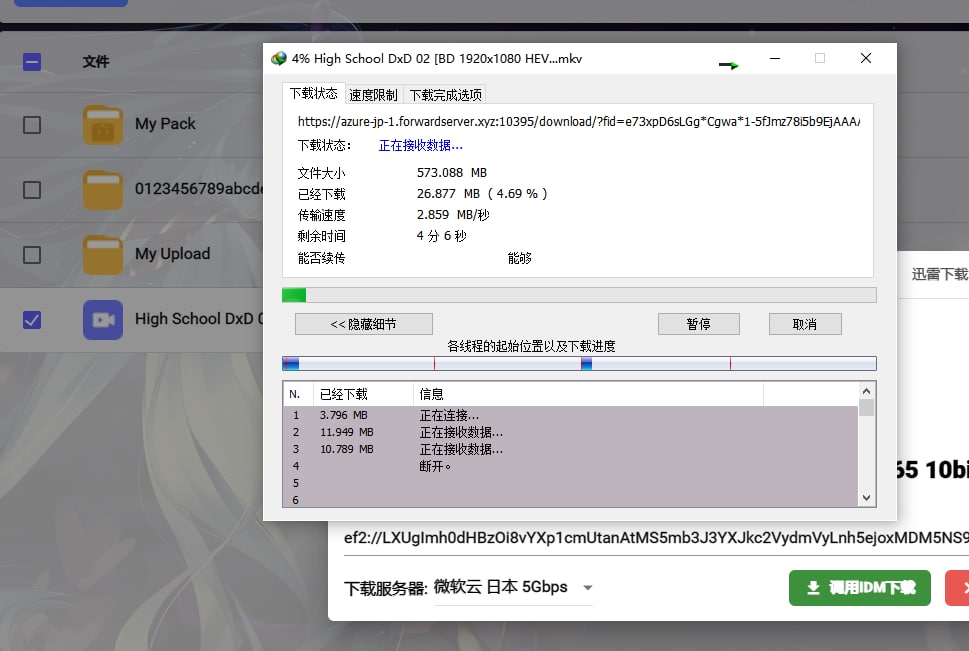Pause the download with 暂停 button
This screenshot has height=651, width=969.
(698, 324)
